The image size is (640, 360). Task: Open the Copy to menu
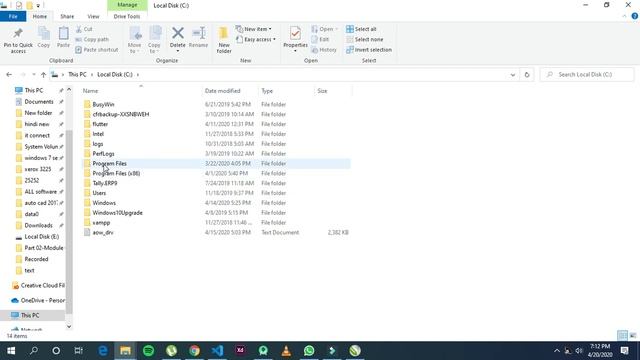click(154, 40)
